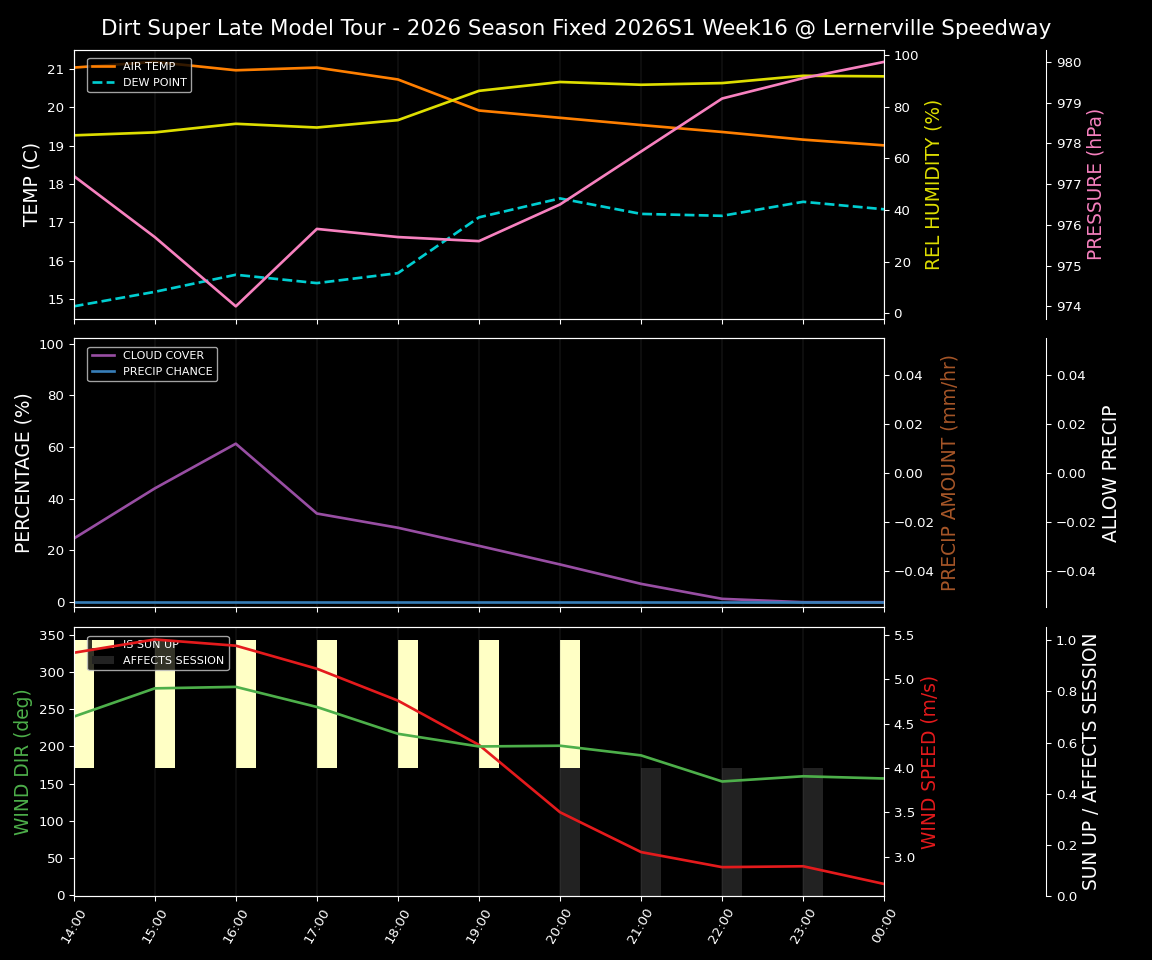Toggle the AIR TEMP legend entry
1152x960 pixels.
click(147, 66)
